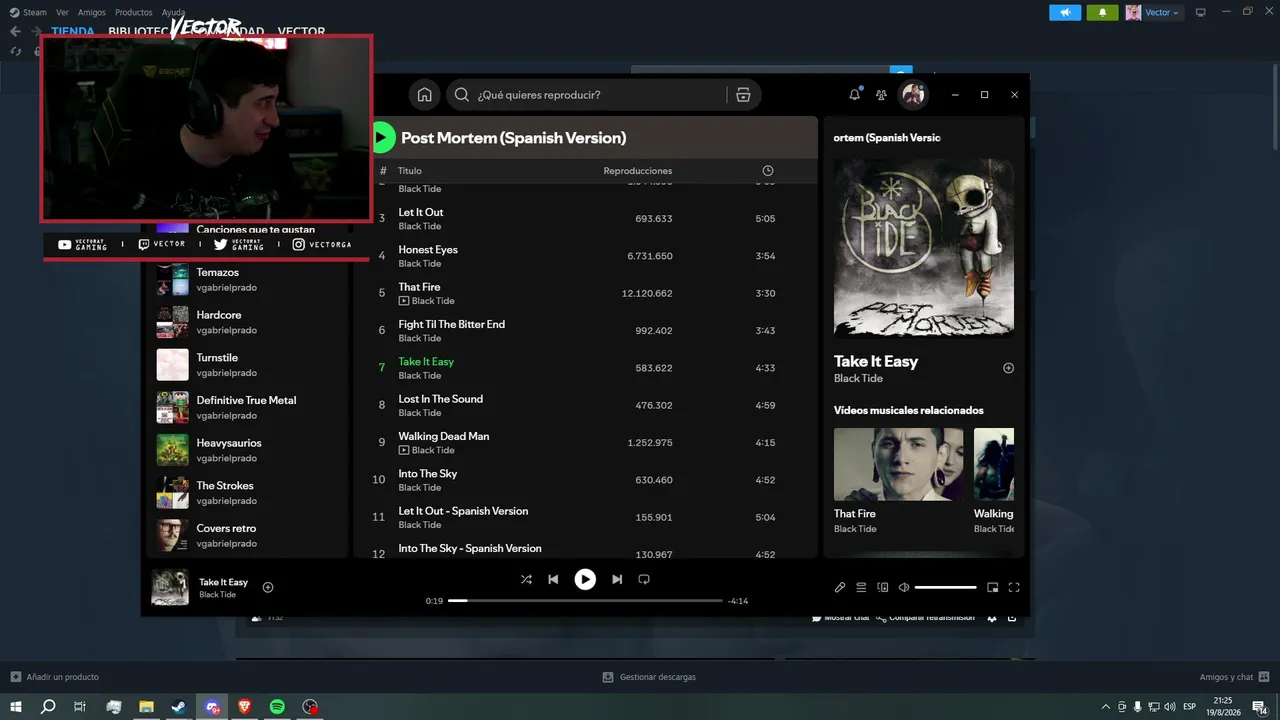Viewport: 1280px width, 720px height.
Task: Open Brave browser from the taskbar
Action: (245, 706)
